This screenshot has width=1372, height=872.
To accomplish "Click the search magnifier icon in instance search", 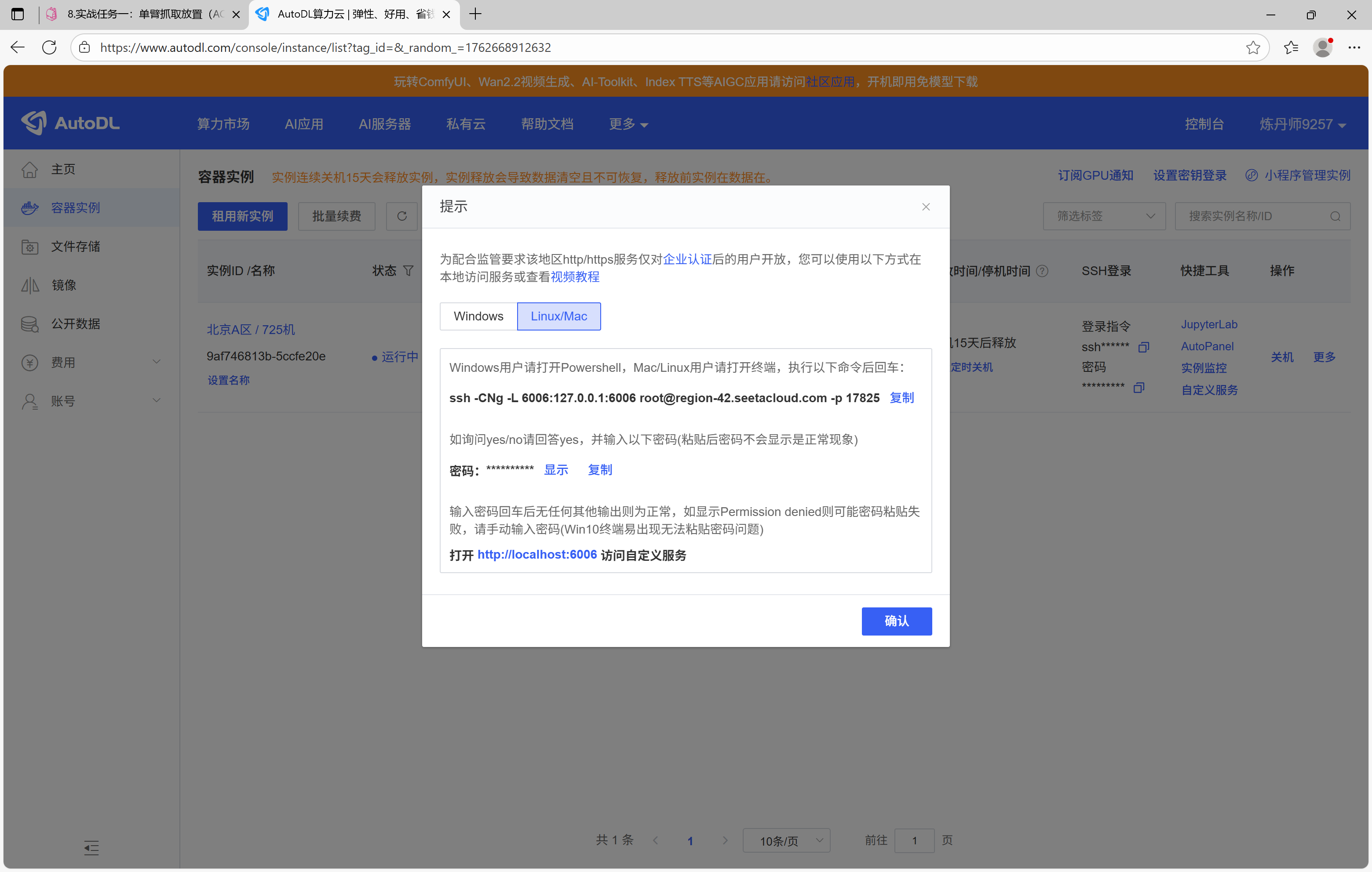I will (x=1335, y=216).
